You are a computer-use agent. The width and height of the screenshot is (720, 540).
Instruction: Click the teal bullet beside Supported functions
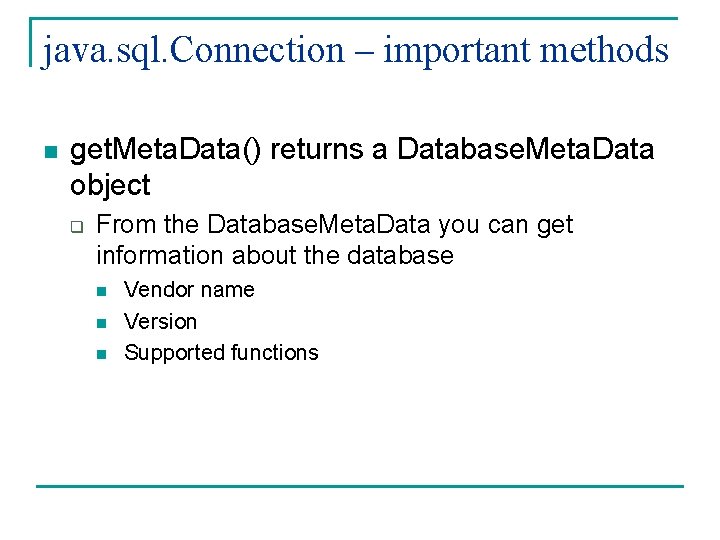101,354
